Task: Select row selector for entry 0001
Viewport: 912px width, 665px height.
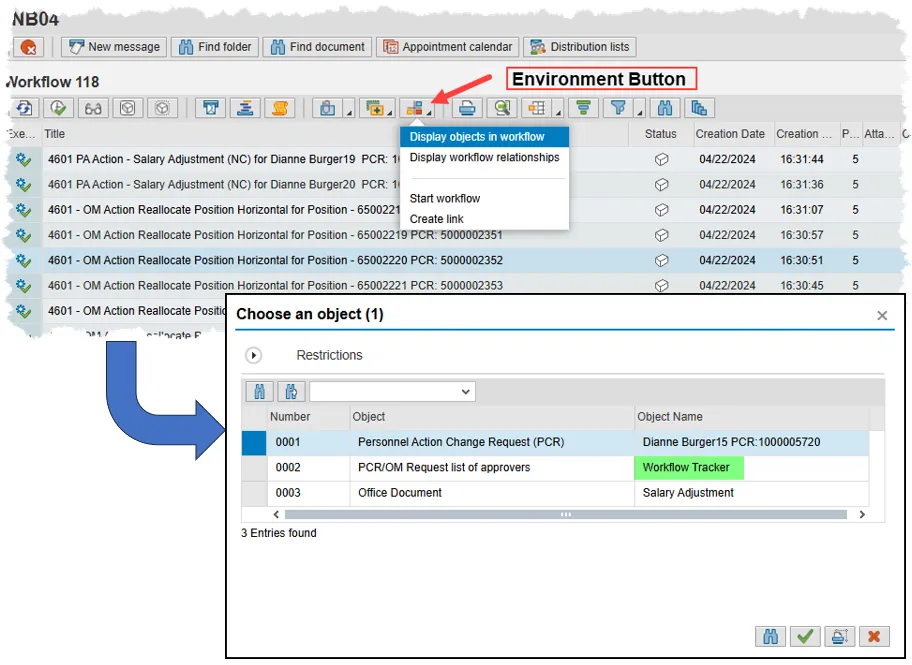Action: [255, 442]
